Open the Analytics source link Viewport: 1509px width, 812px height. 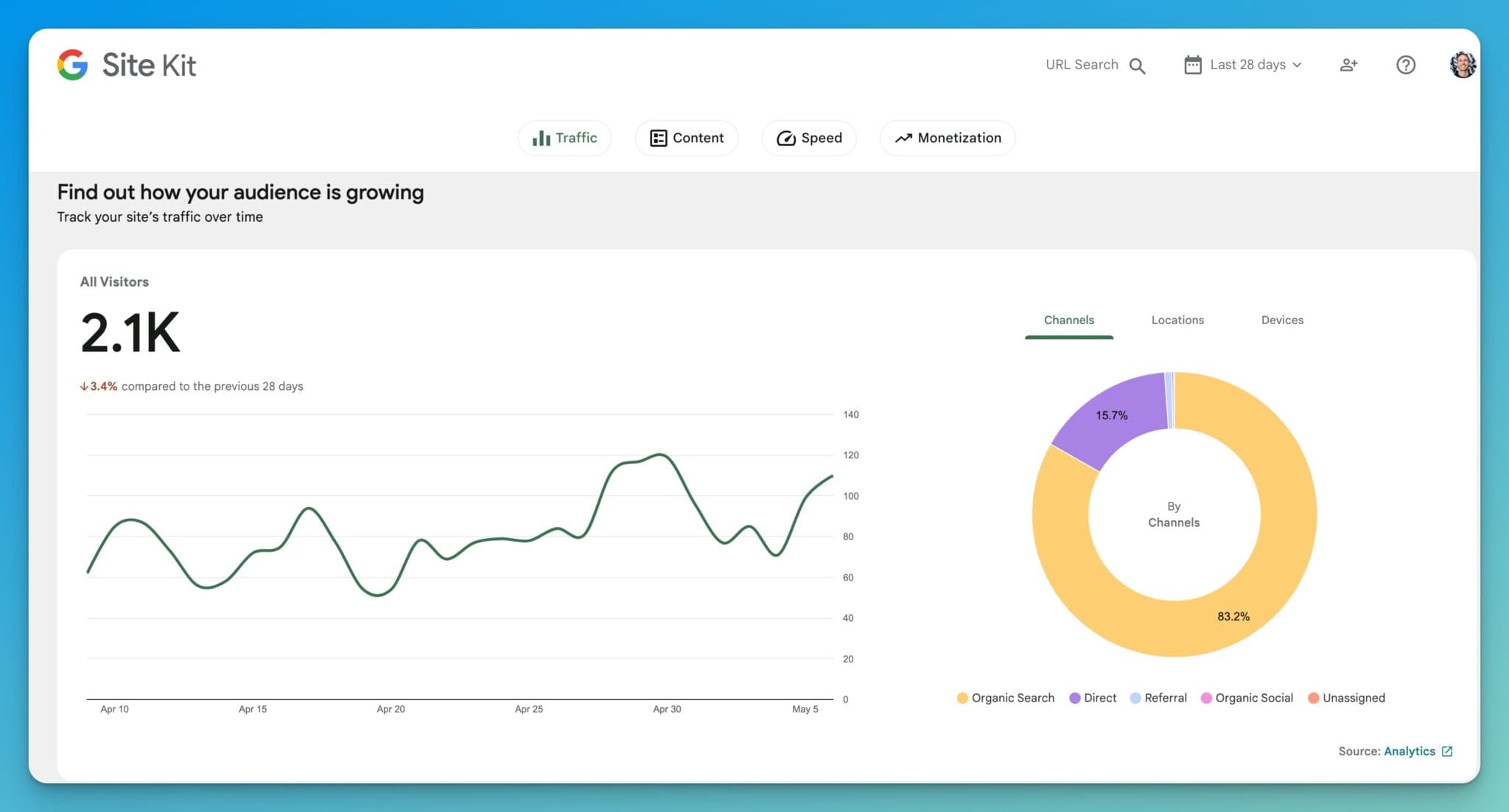1410,751
